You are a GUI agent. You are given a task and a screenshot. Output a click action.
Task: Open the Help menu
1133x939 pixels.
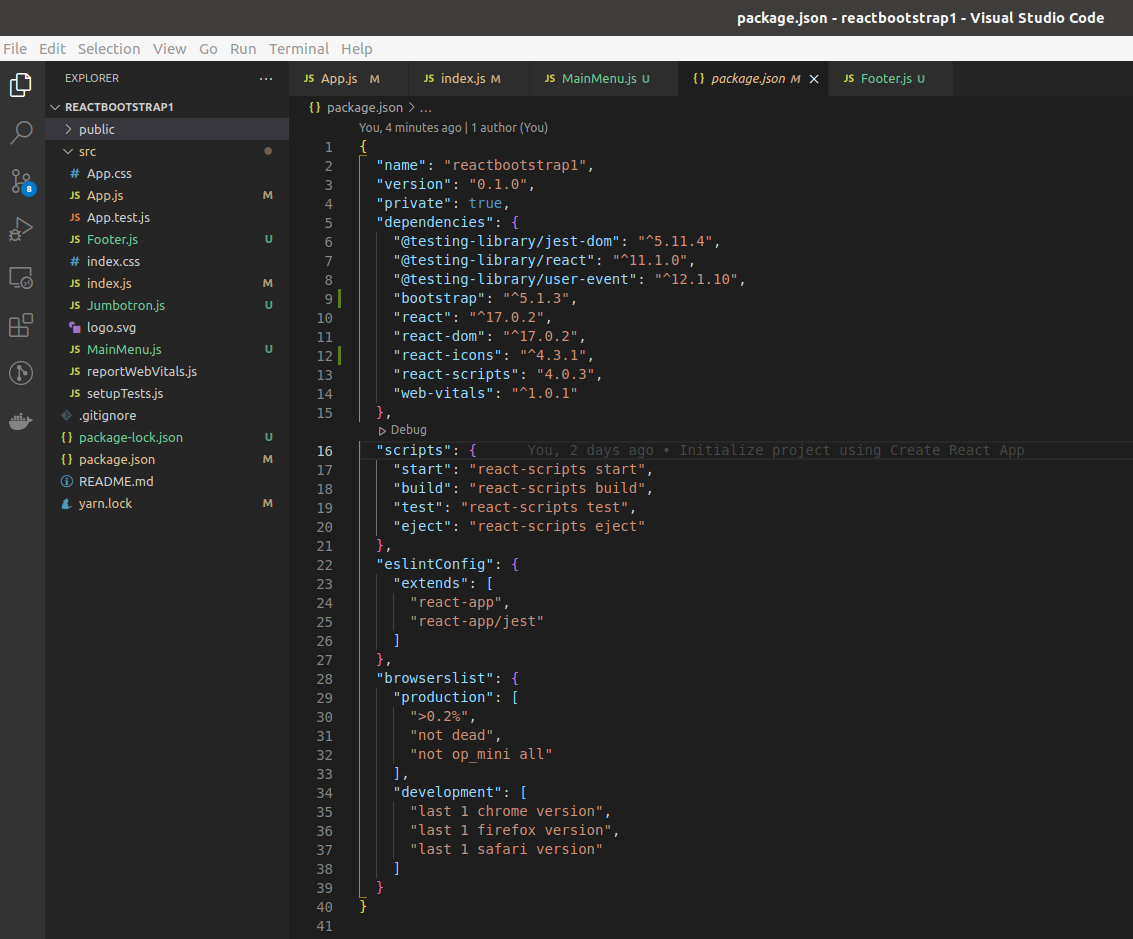[357, 48]
